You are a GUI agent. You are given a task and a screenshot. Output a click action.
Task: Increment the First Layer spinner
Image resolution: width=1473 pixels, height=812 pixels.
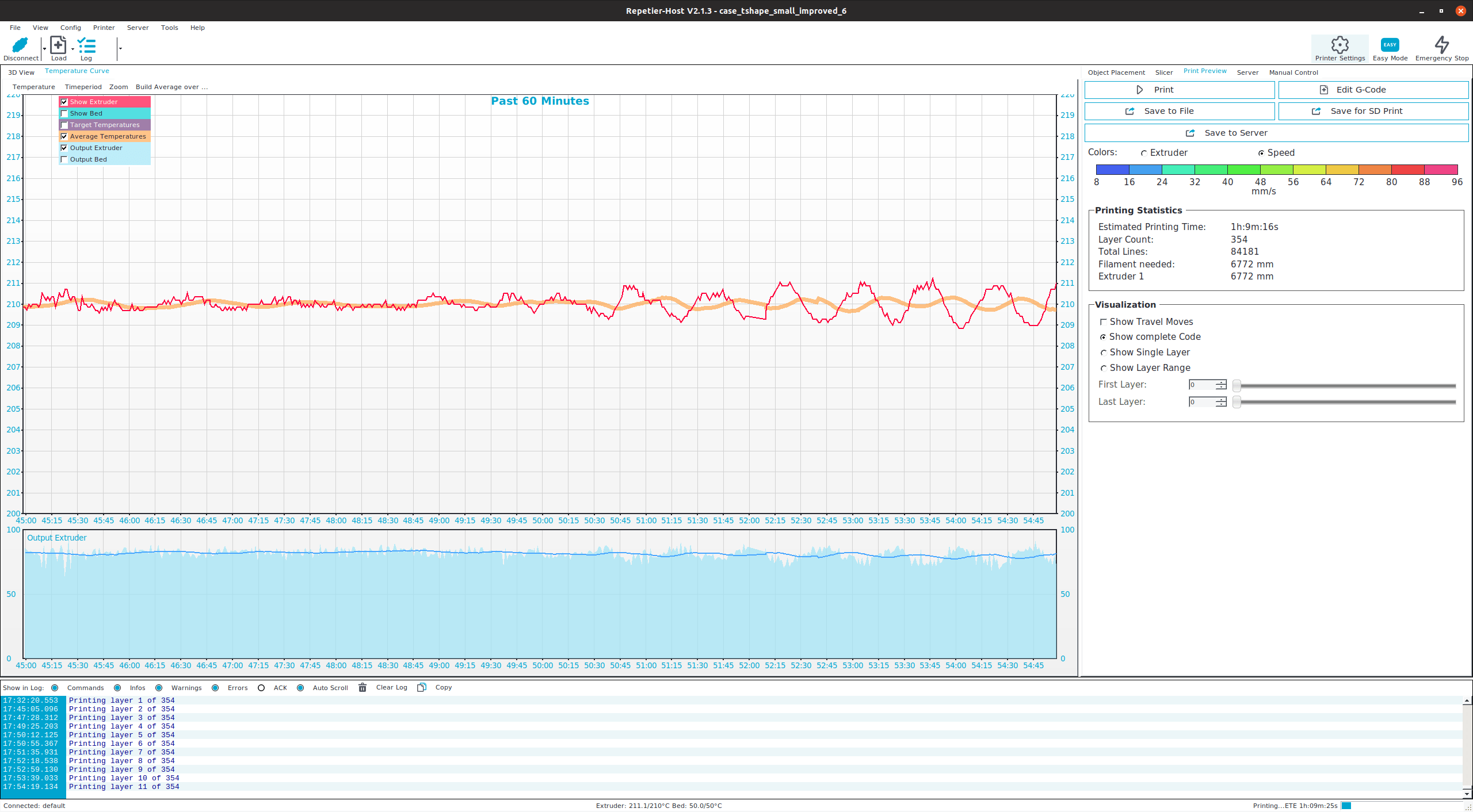[x=1221, y=382]
